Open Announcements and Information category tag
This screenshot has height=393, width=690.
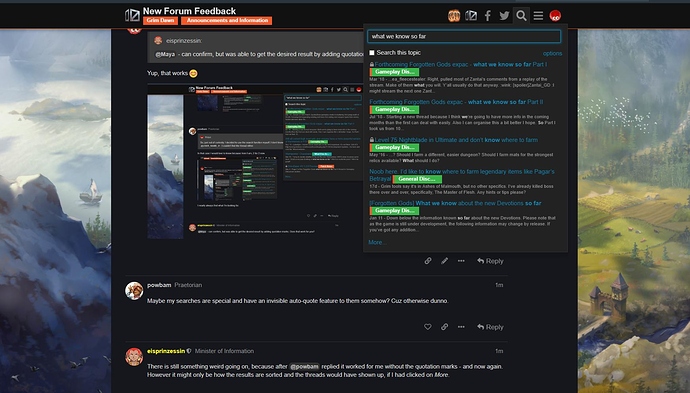227,21
